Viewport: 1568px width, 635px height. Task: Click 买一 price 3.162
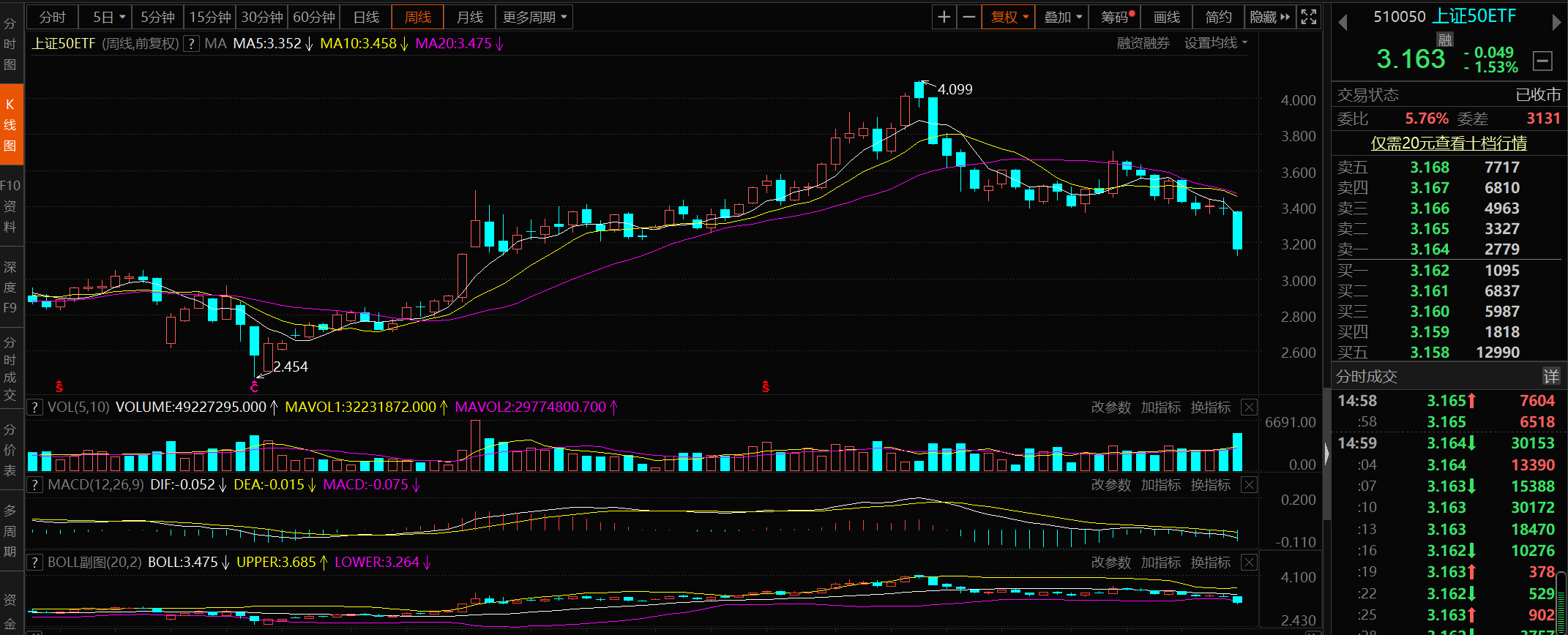tap(1430, 271)
